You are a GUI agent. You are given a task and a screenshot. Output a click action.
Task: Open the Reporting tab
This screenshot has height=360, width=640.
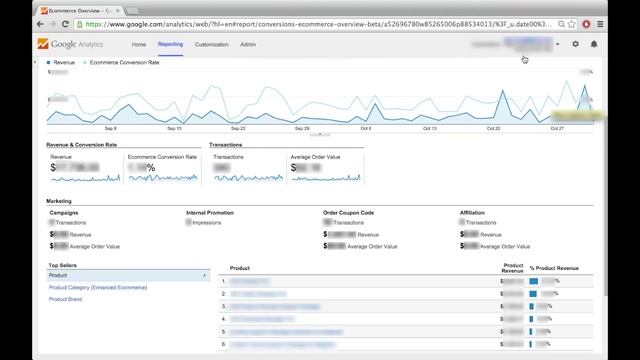[170, 44]
